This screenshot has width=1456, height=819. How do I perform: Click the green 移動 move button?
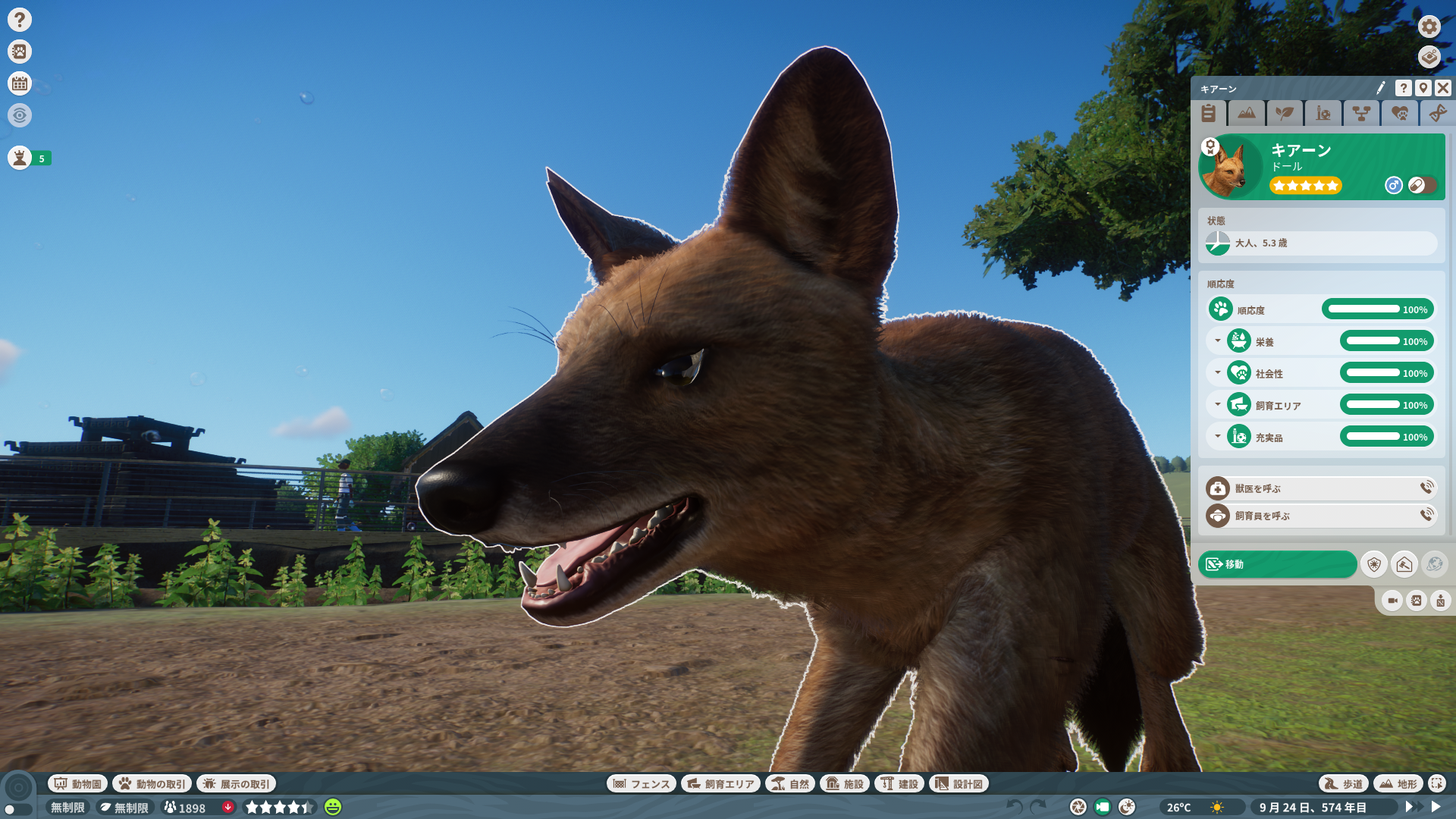point(1278,564)
